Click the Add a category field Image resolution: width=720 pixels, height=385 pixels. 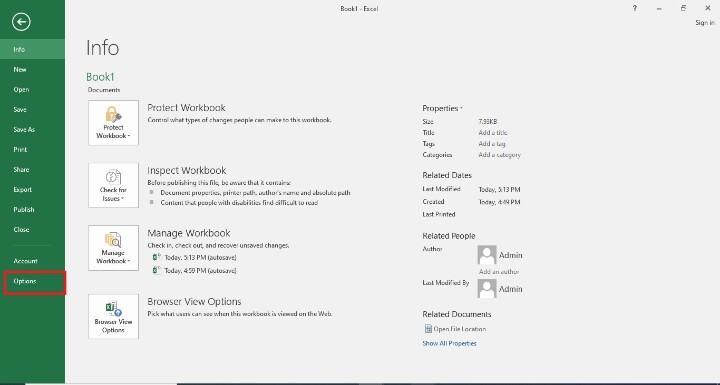[x=500, y=155]
